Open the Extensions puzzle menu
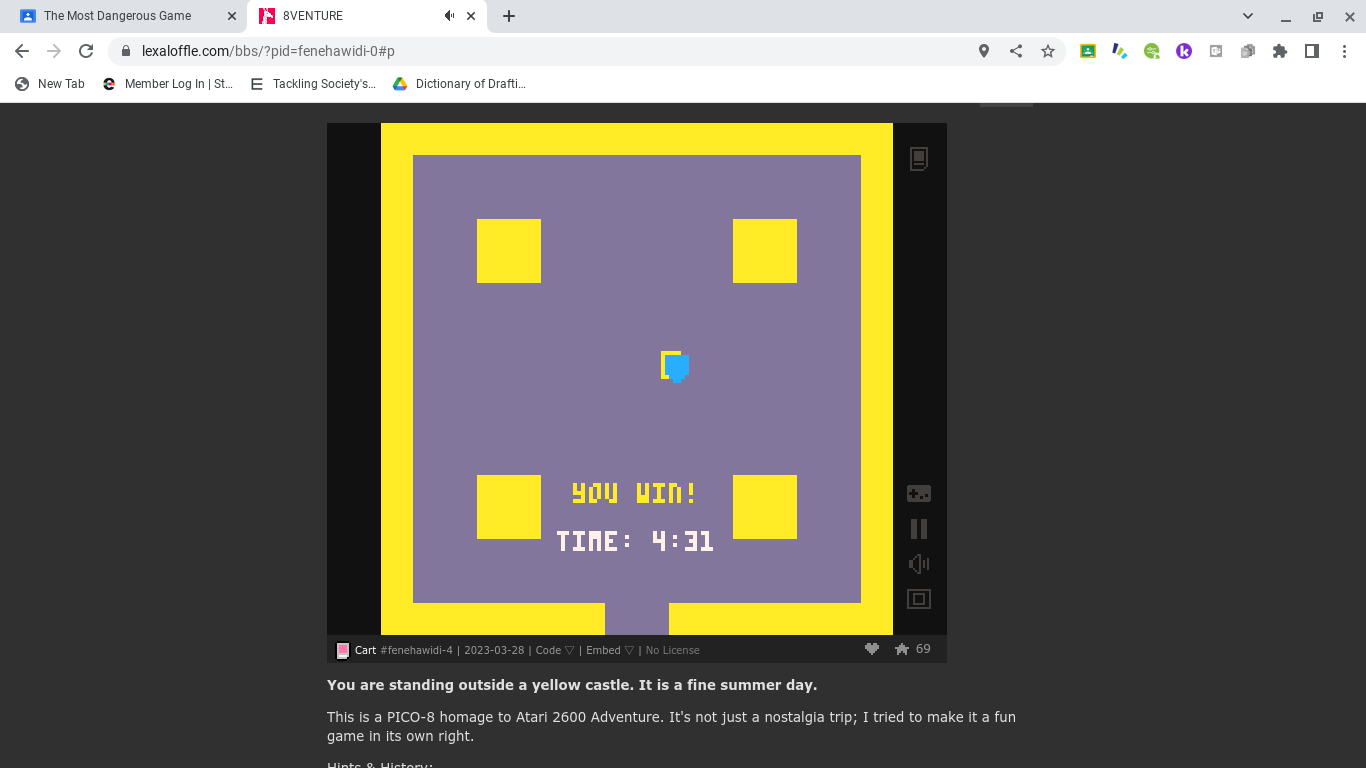Viewport: 1366px width, 768px height. [x=1280, y=51]
